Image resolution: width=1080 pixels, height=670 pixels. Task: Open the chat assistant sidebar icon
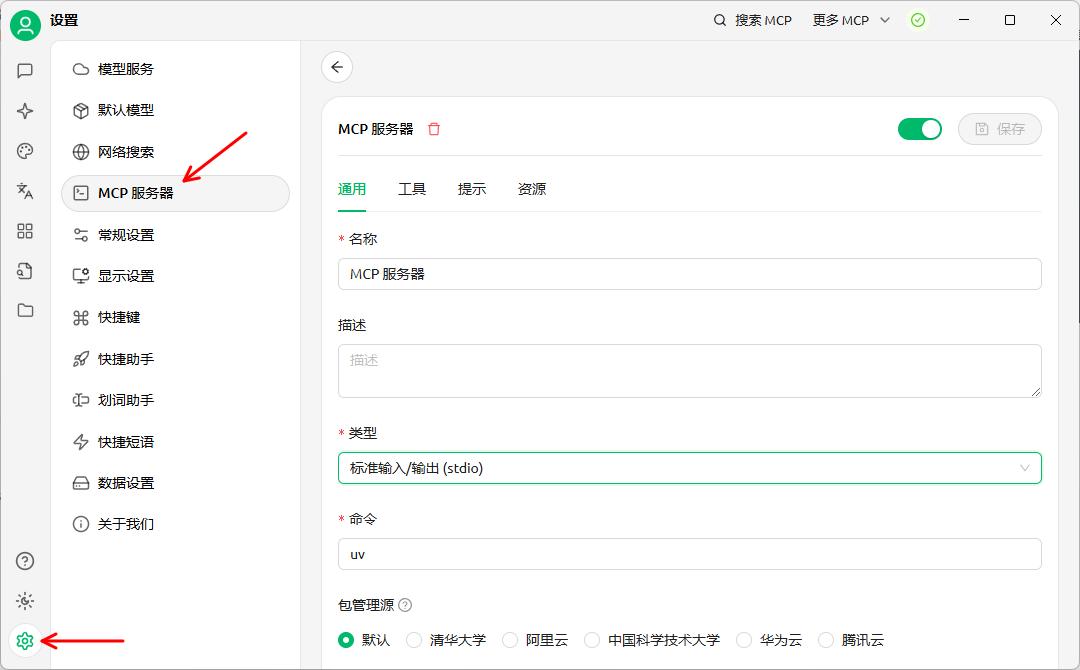tap(25, 70)
